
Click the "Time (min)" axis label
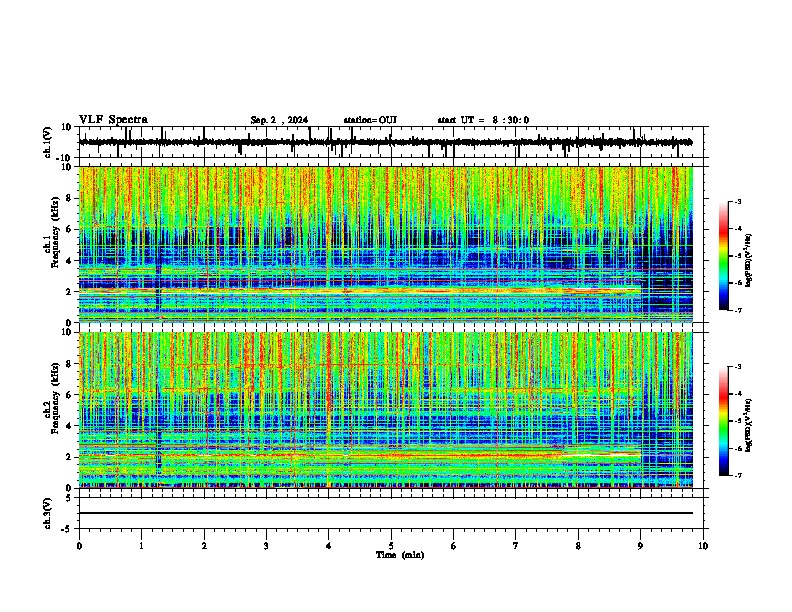400,555
